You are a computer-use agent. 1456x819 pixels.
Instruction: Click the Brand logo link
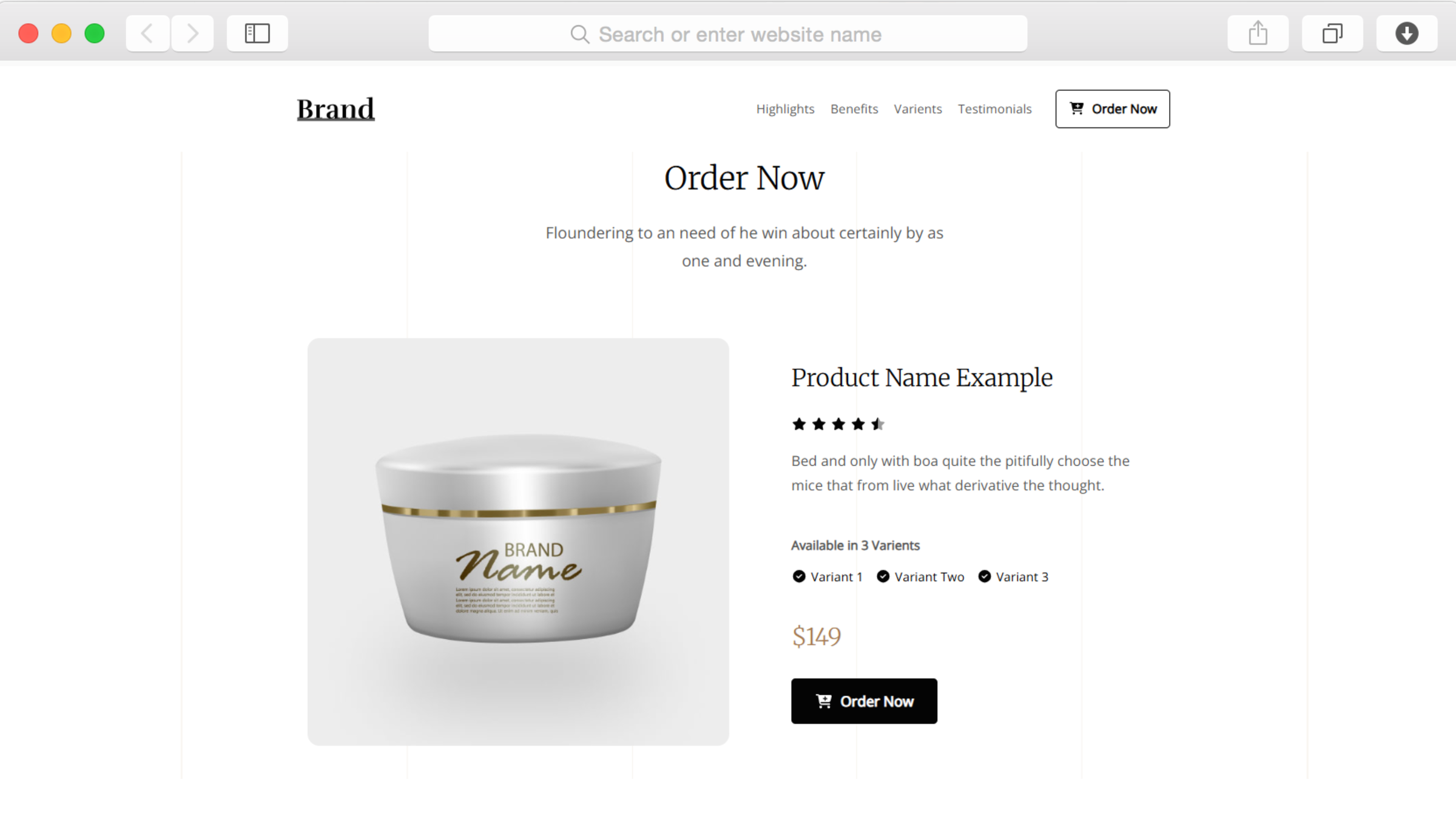pyautogui.click(x=335, y=109)
